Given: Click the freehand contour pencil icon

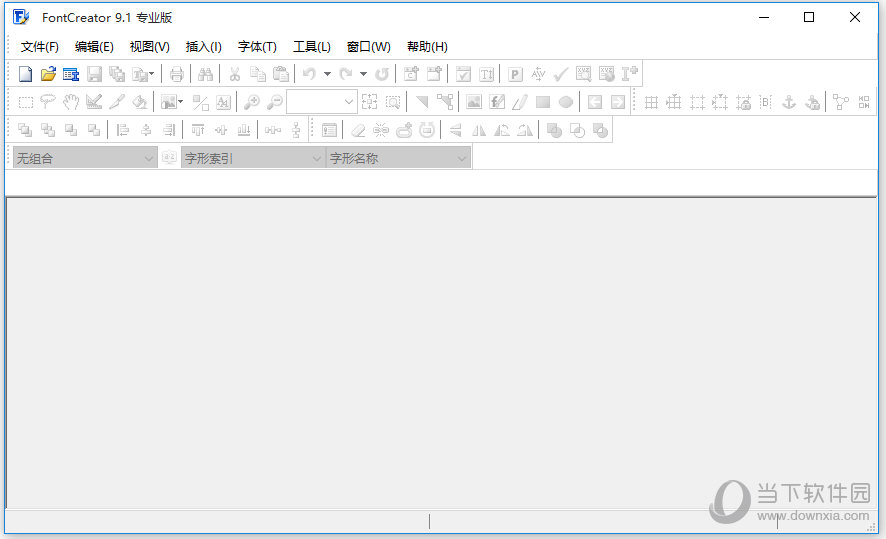Looking at the screenshot, I should (520, 102).
